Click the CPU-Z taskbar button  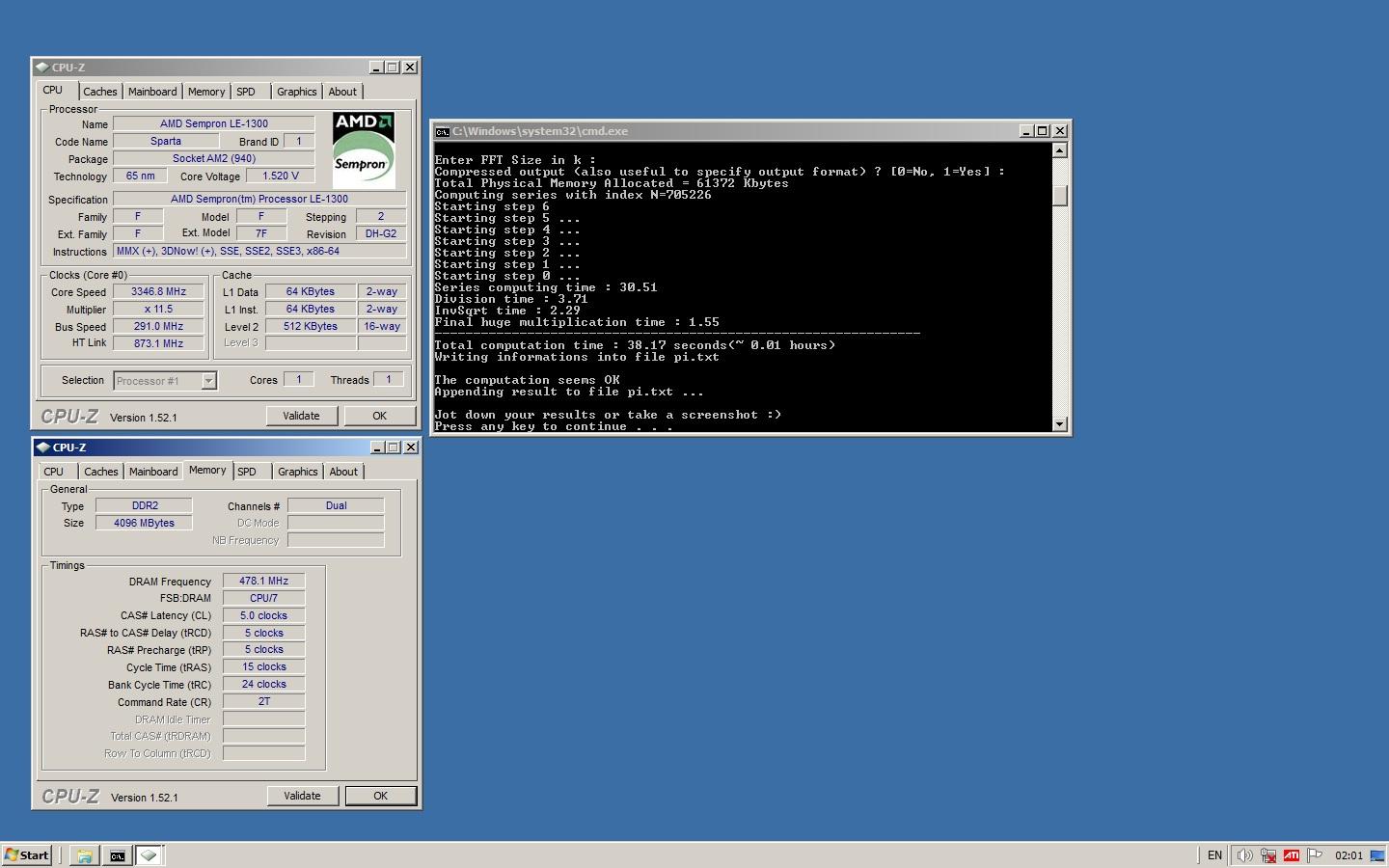point(149,855)
